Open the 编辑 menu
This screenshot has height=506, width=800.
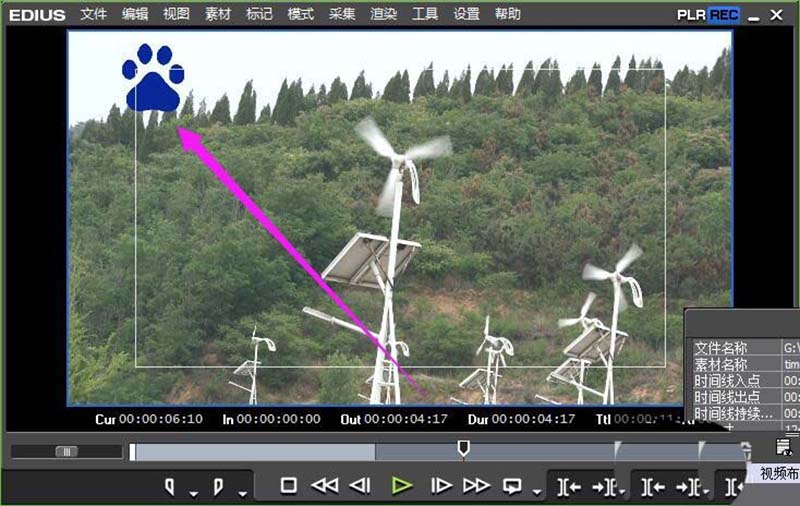[x=135, y=14]
